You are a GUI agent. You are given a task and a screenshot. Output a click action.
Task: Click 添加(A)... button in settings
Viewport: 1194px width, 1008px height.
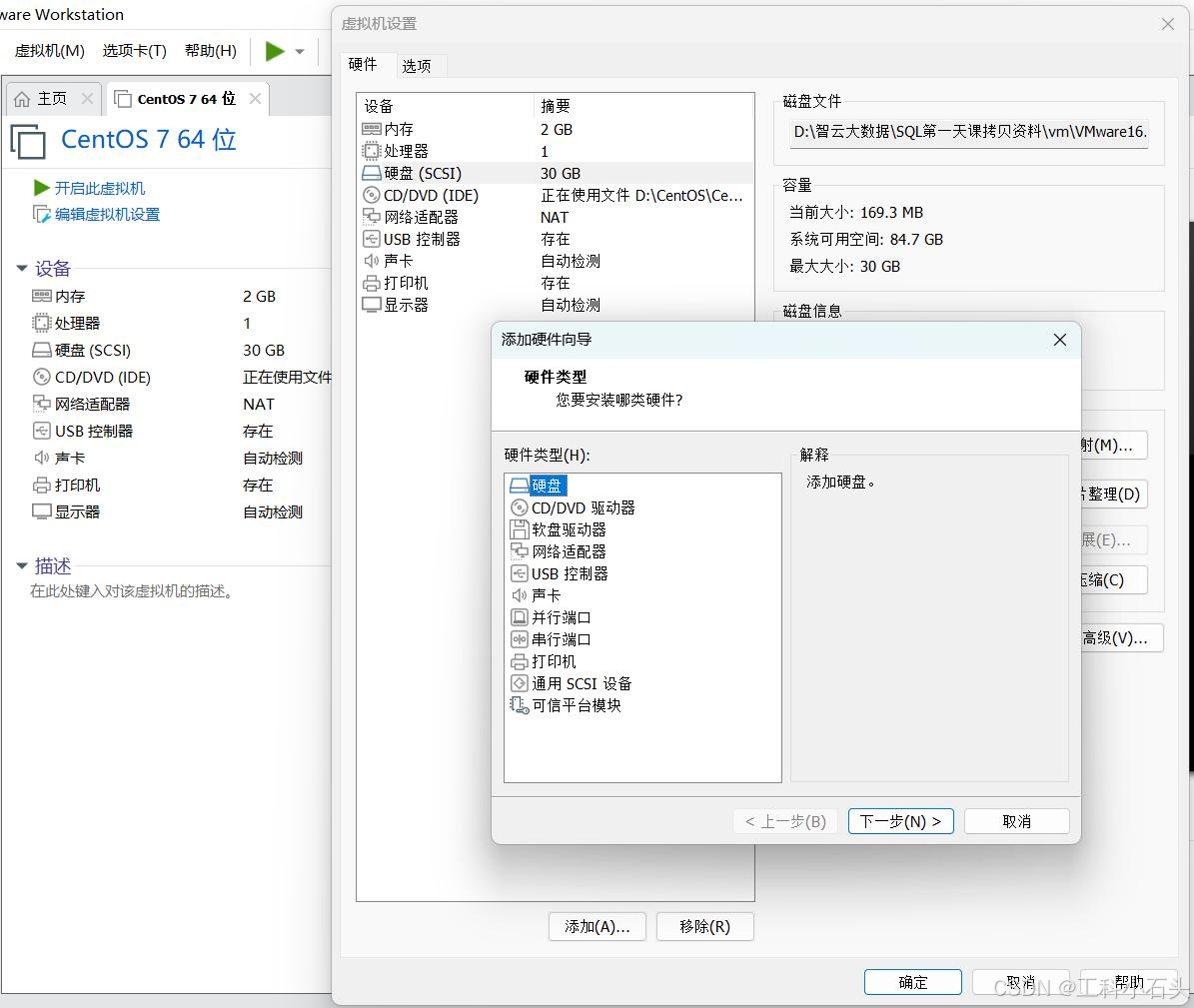(597, 926)
